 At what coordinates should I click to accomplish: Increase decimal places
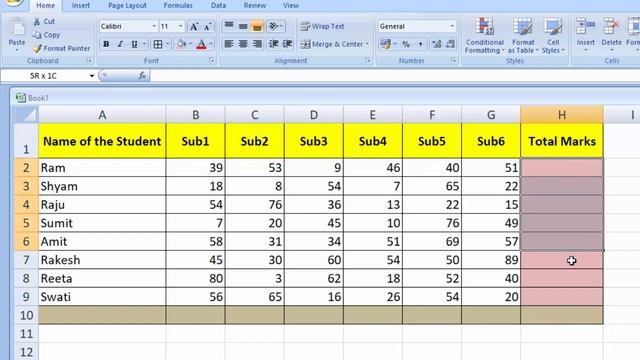[436, 44]
